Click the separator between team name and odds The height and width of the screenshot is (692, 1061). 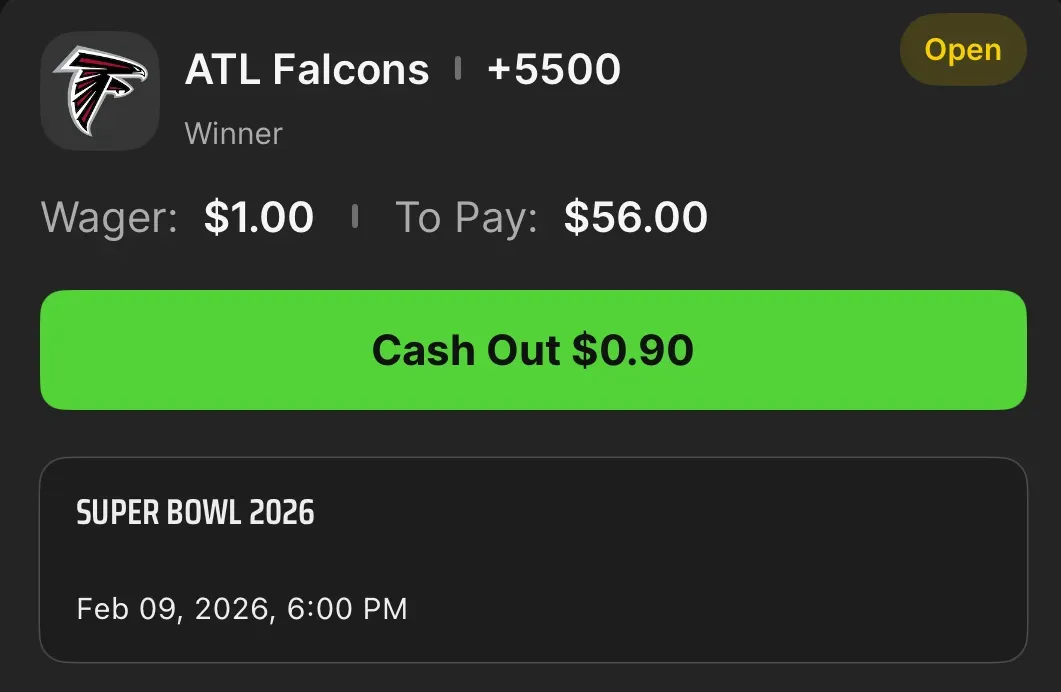coord(458,69)
